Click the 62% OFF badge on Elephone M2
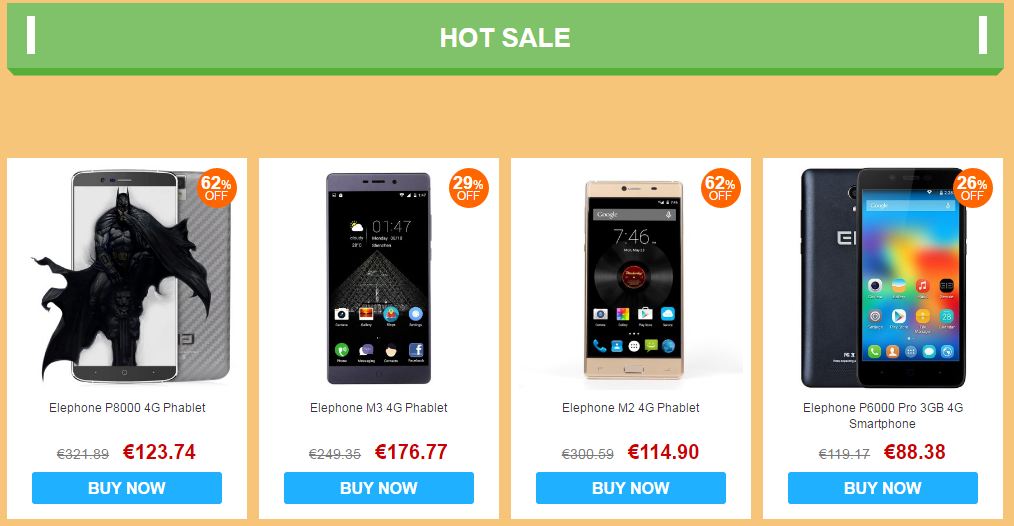Image resolution: width=1014 pixels, height=526 pixels. pyautogui.click(x=720, y=188)
